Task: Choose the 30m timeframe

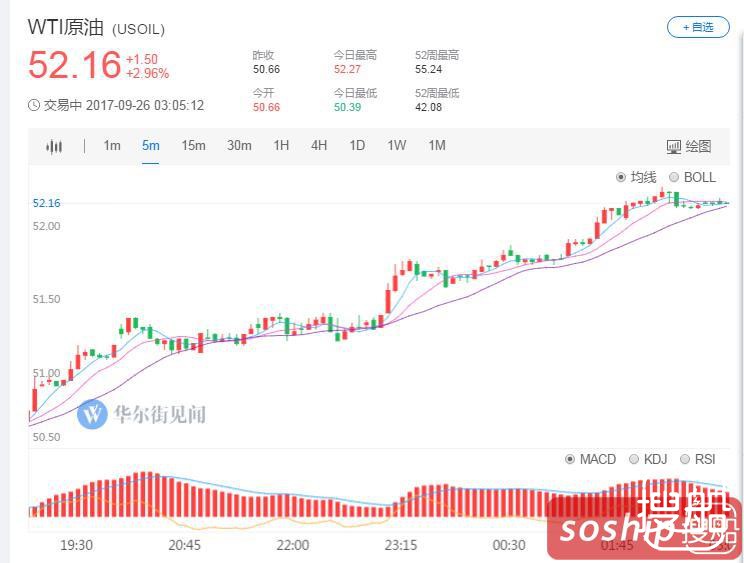Action: 239,146
